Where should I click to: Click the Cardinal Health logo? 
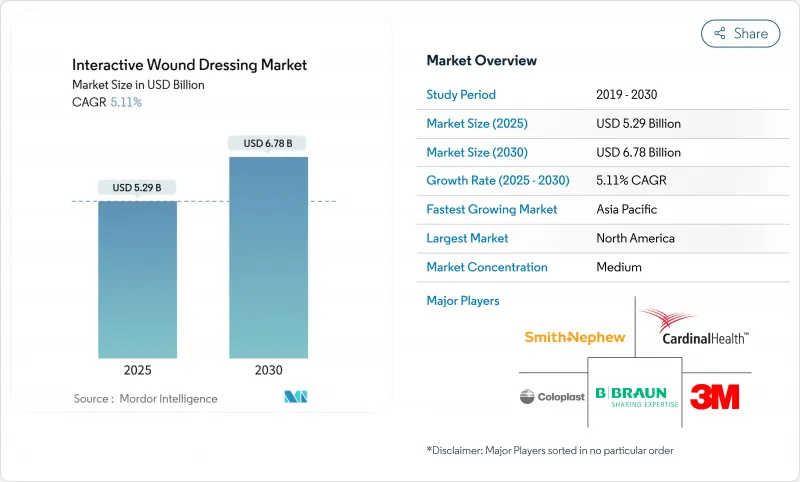(x=693, y=329)
